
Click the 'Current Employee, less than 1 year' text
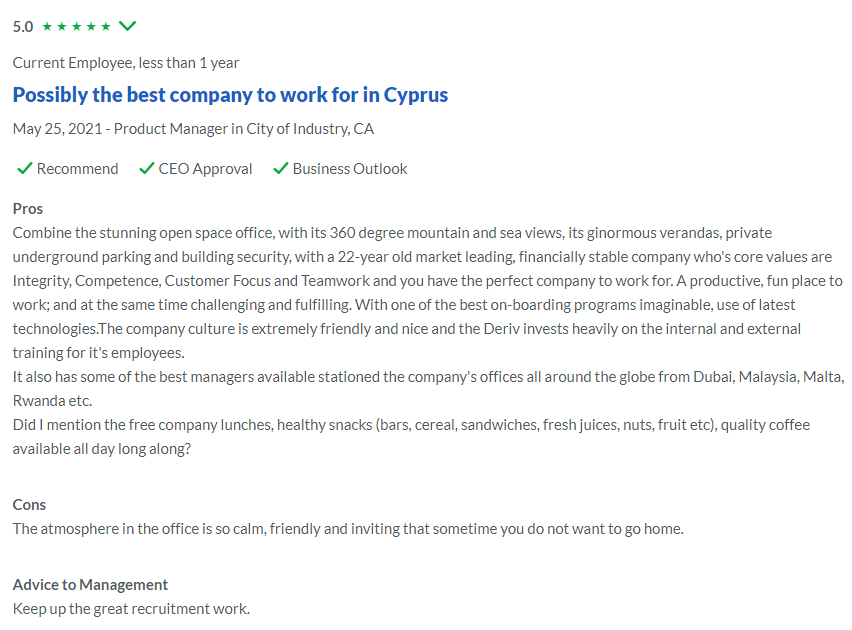(x=126, y=63)
